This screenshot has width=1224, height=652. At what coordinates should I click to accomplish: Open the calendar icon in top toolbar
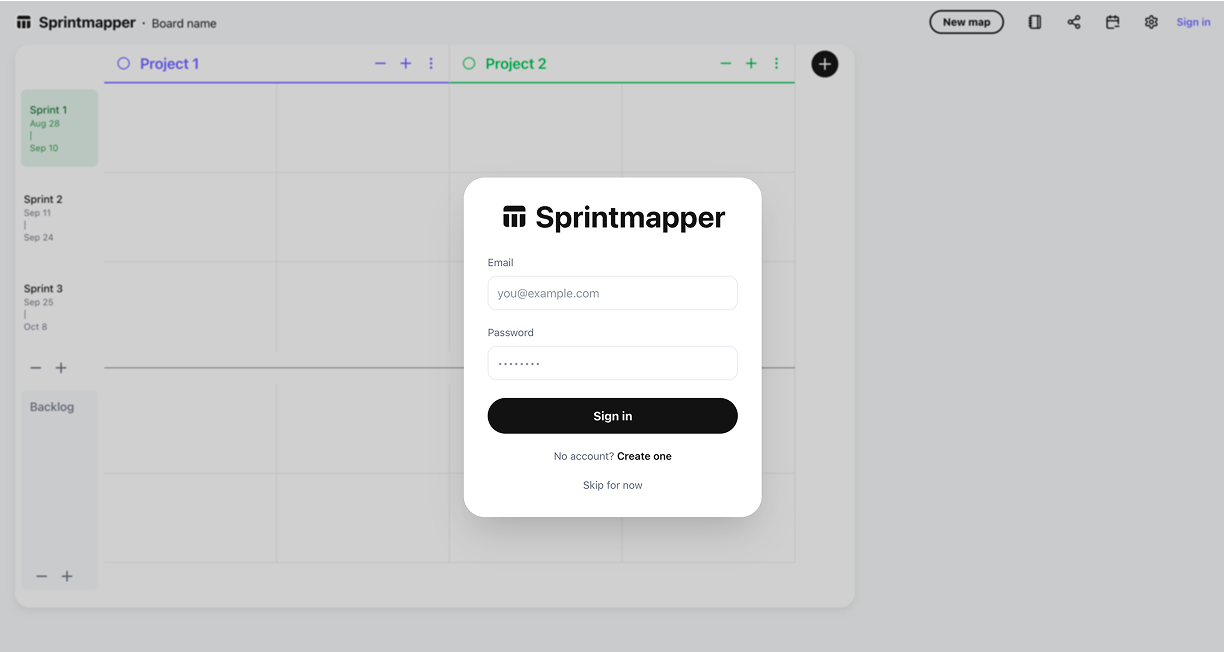click(1112, 22)
